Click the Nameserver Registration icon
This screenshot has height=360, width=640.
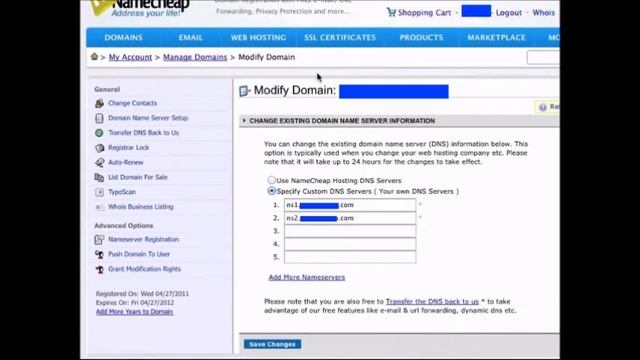click(99, 240)
